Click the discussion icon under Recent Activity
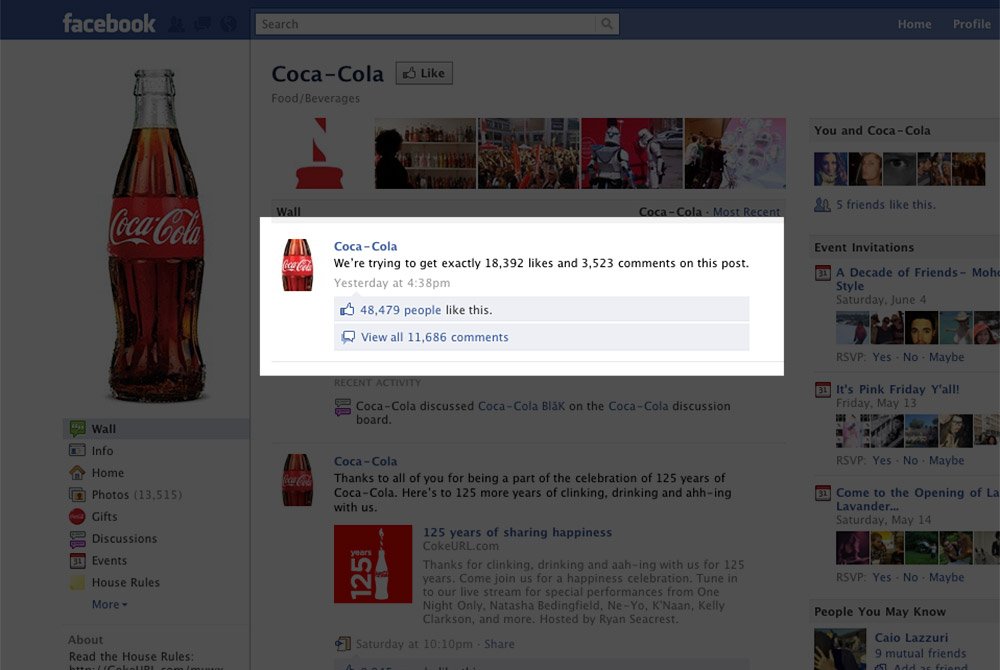The image size is (1000, 670). tap(342, 407)
